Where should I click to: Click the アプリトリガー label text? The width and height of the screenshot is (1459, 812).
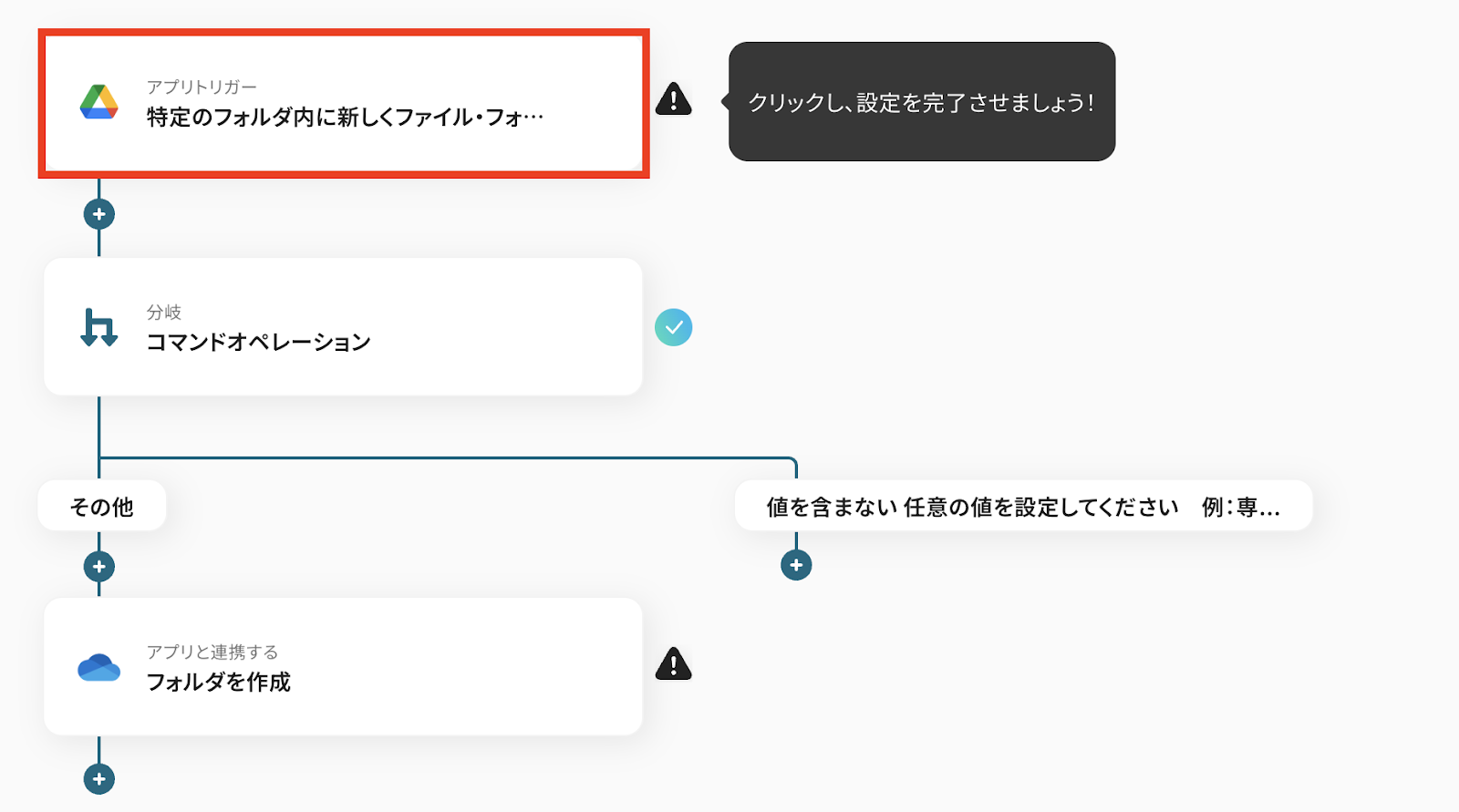coord(202,87)
